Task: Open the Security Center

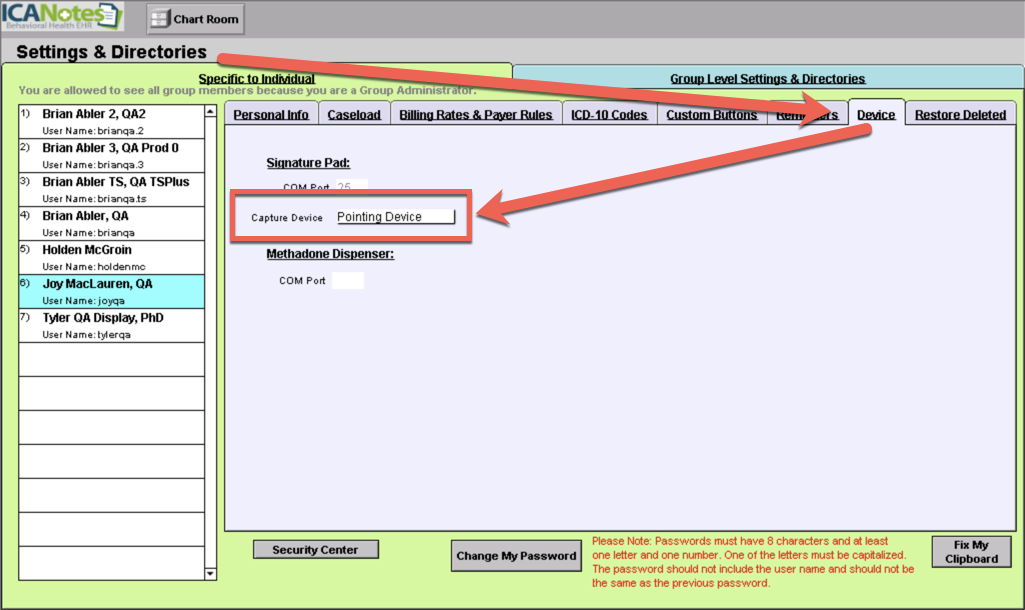Action: point(315,550)
